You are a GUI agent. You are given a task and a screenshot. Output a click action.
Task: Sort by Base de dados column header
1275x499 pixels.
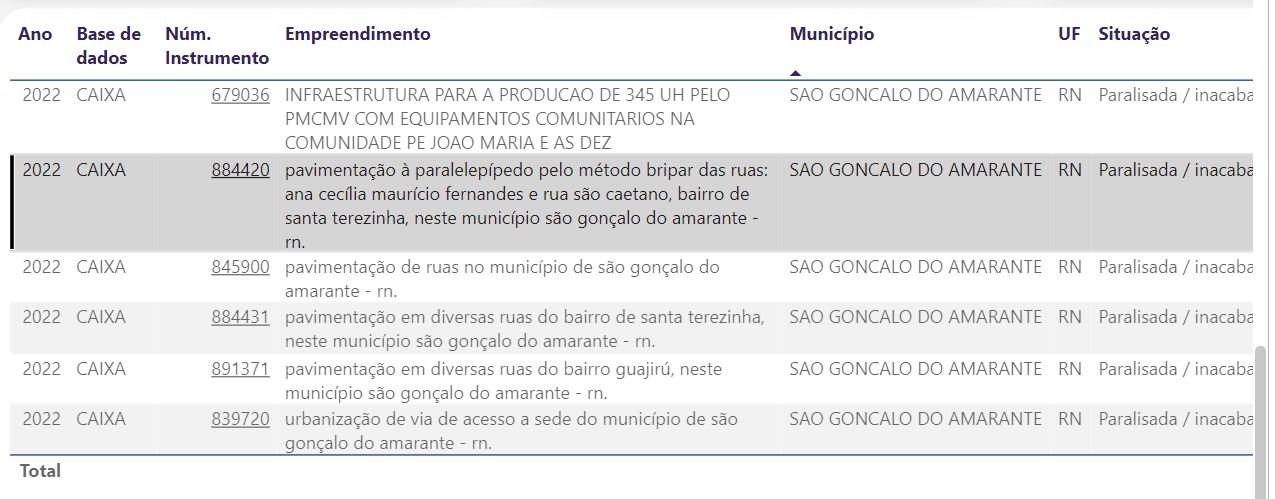click(x=109, y=46)
